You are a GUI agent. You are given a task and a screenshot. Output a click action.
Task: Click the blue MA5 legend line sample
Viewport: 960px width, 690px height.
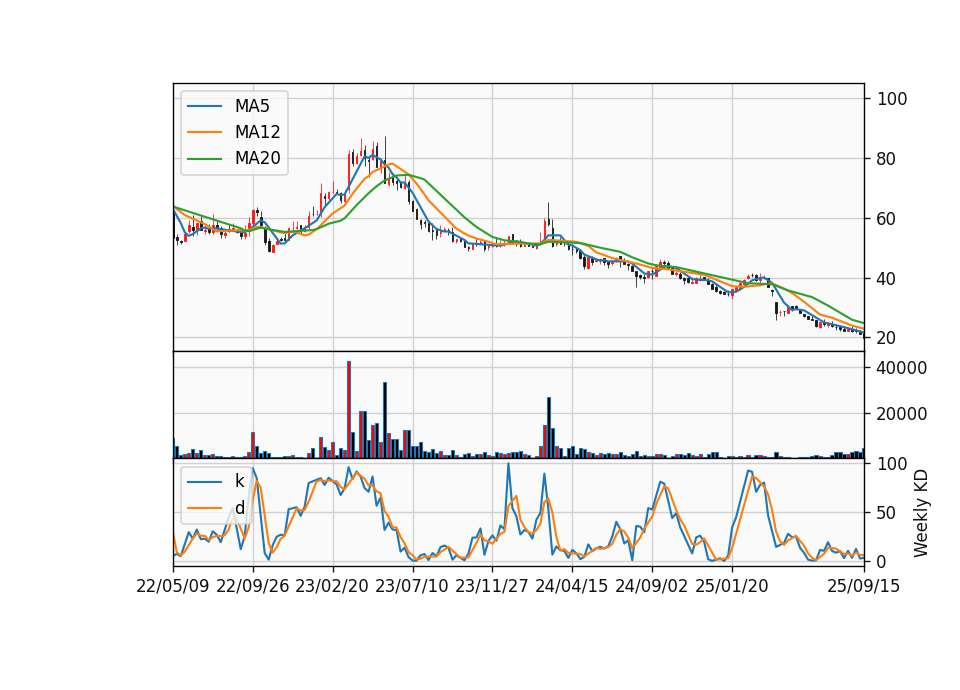[x=204, y=106]
